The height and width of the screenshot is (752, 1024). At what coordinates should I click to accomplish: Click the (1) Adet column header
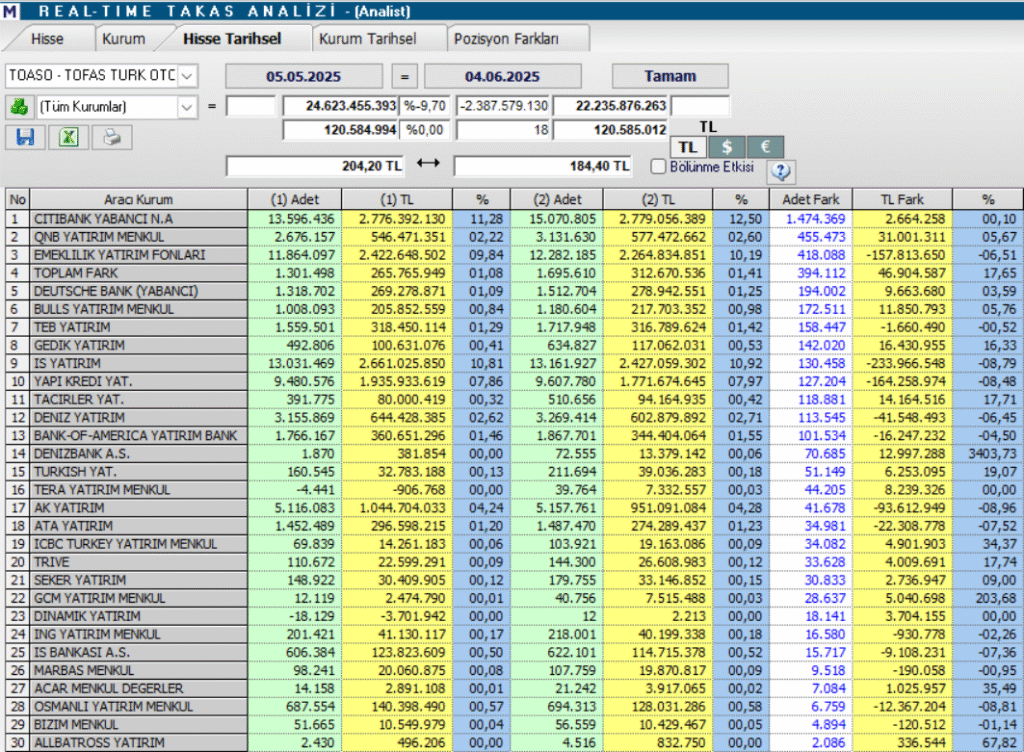(x=295, y=199)
